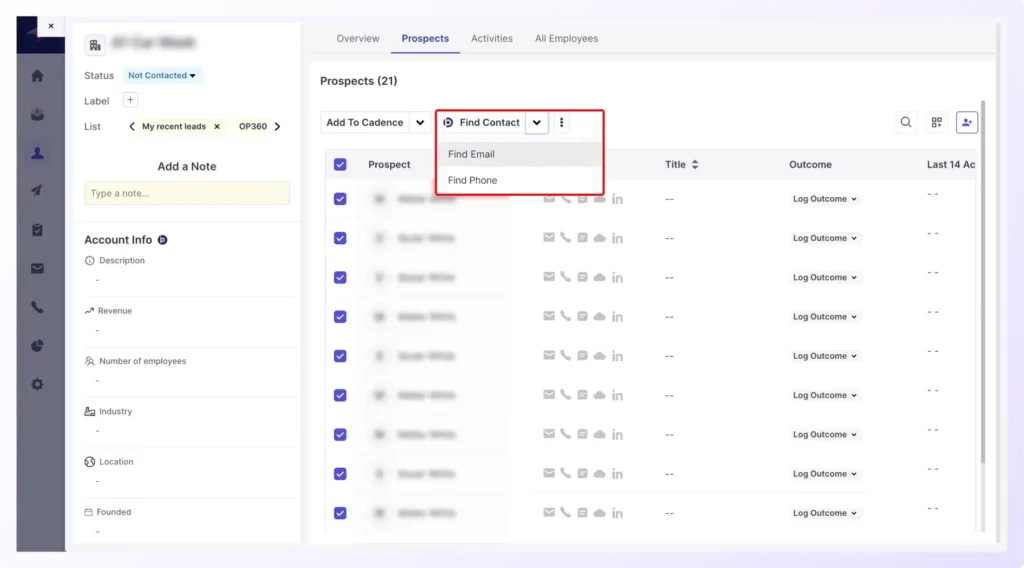
Task: Uncheck the third prospect row checkbox
Action: click(x=340, y=277)
